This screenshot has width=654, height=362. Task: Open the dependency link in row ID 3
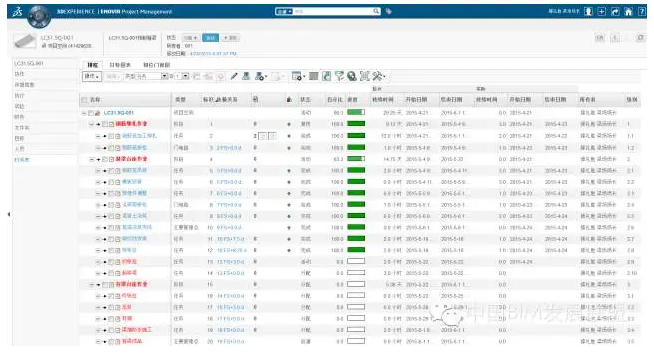click(229, 148)
